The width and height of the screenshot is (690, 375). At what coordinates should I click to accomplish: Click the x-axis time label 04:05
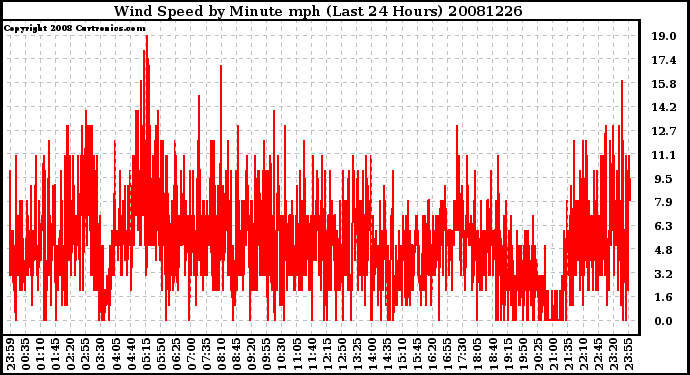[116, 355]
